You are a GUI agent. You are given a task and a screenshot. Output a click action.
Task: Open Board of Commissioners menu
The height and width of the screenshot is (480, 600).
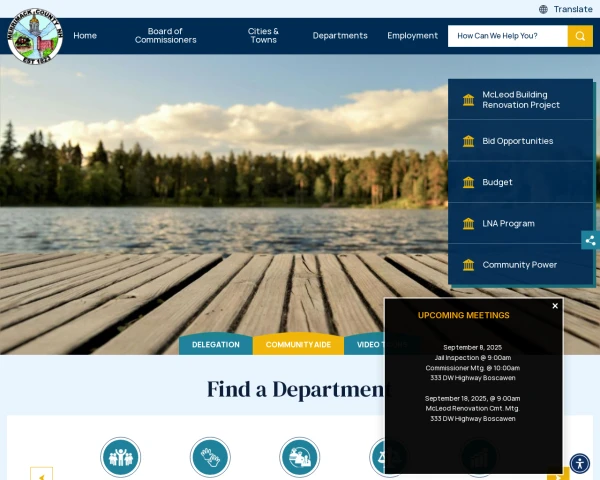coord(165,36)
